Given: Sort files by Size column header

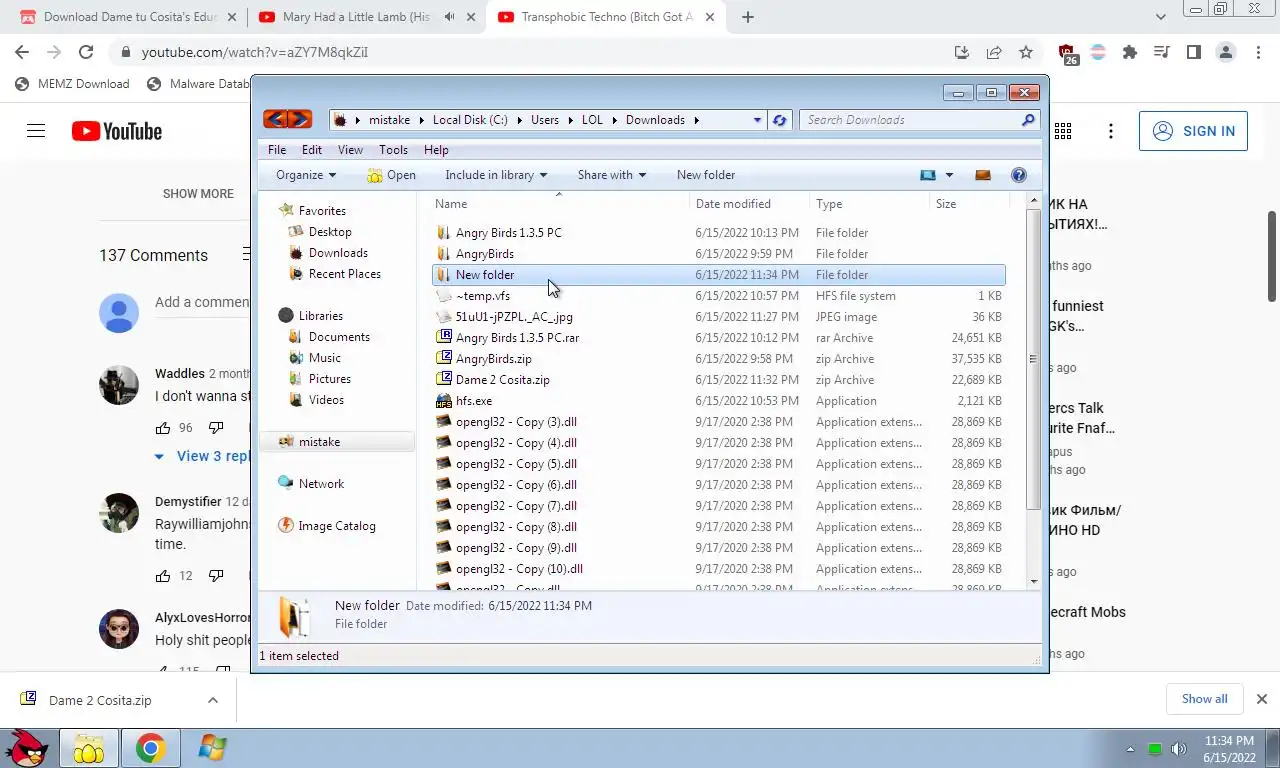Looking at the screenshot, I should (x=968, y=204).
